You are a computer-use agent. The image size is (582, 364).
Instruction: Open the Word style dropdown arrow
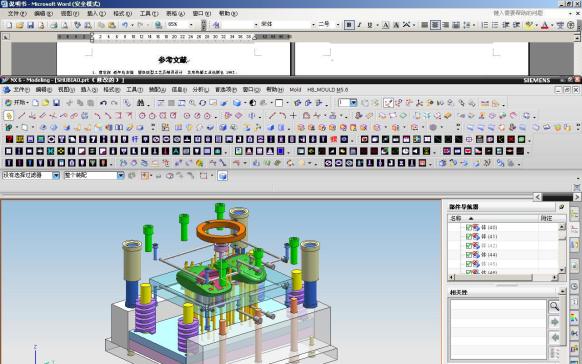click(x=256, y=24)
